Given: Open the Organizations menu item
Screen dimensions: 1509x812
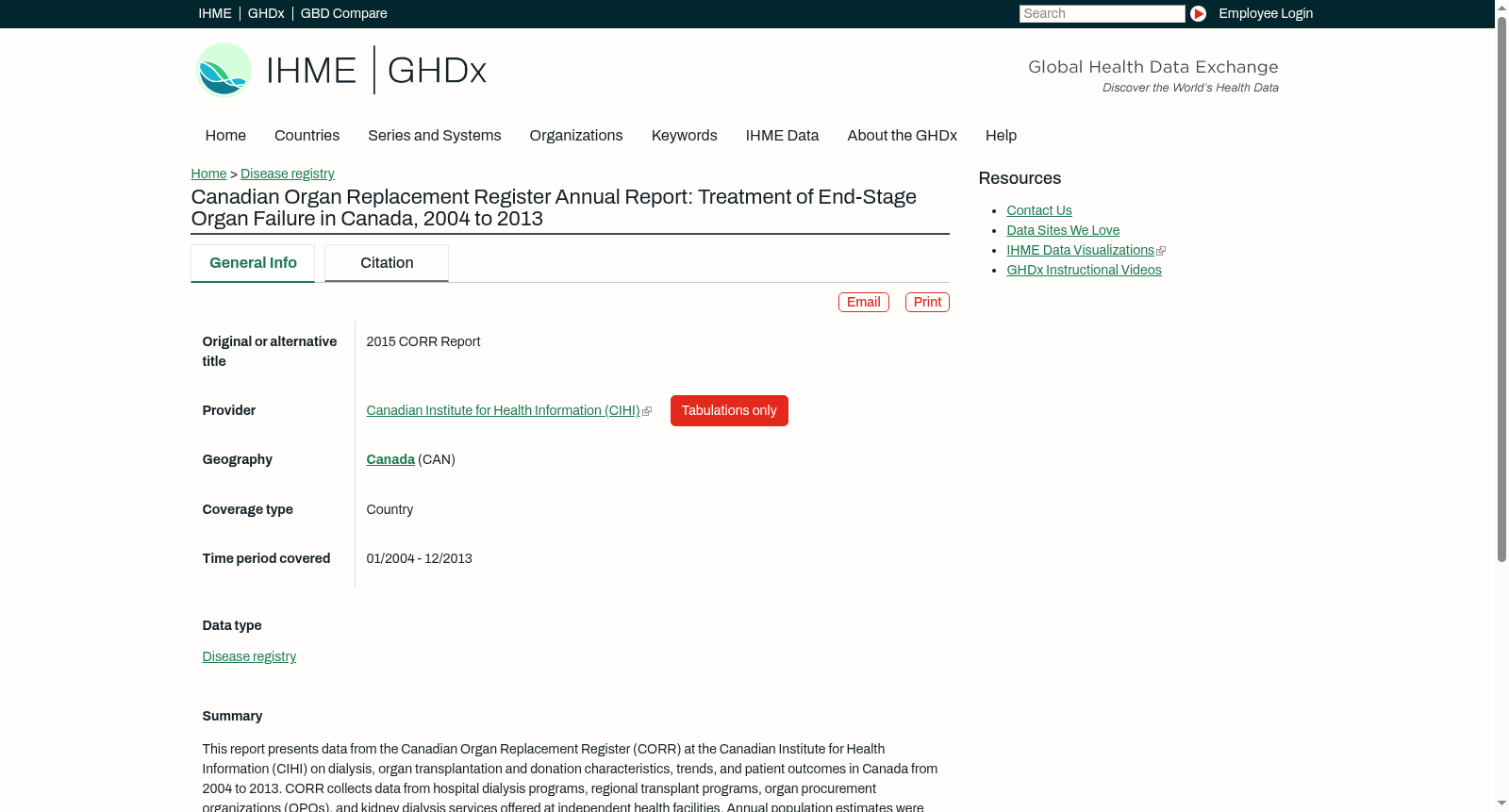Looking at the screenshot, I should click(576, 135).
